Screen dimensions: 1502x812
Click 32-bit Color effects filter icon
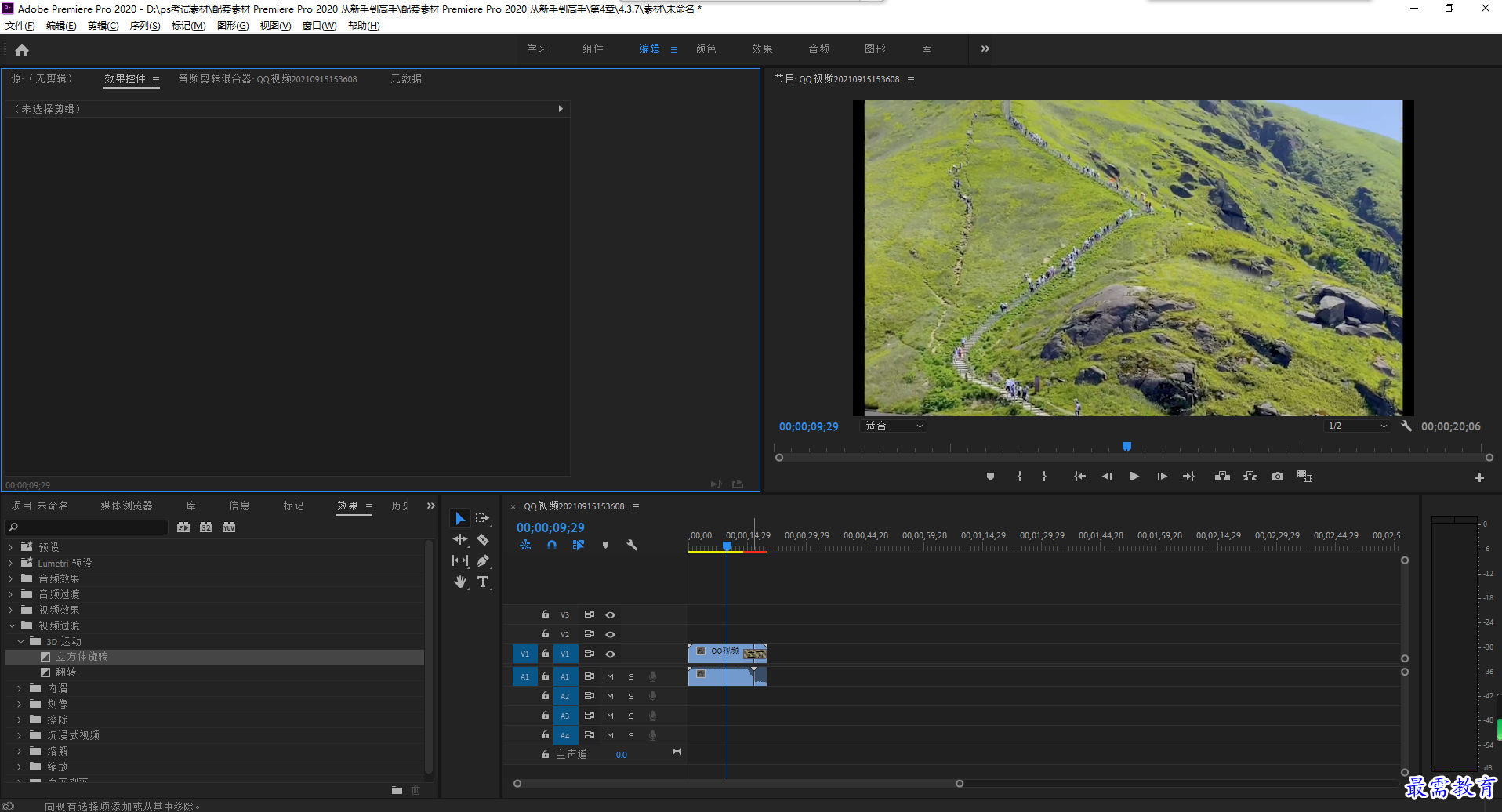point(206,527)
